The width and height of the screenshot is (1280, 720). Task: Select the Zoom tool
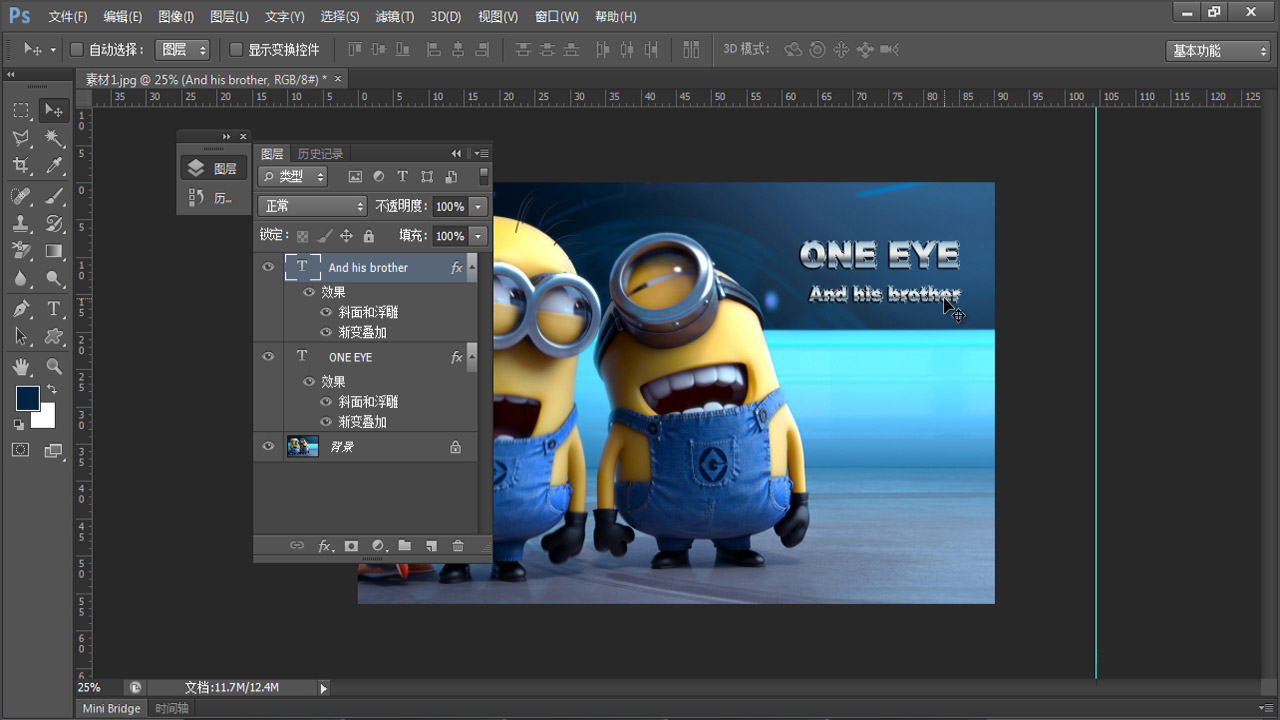(54, 367)
